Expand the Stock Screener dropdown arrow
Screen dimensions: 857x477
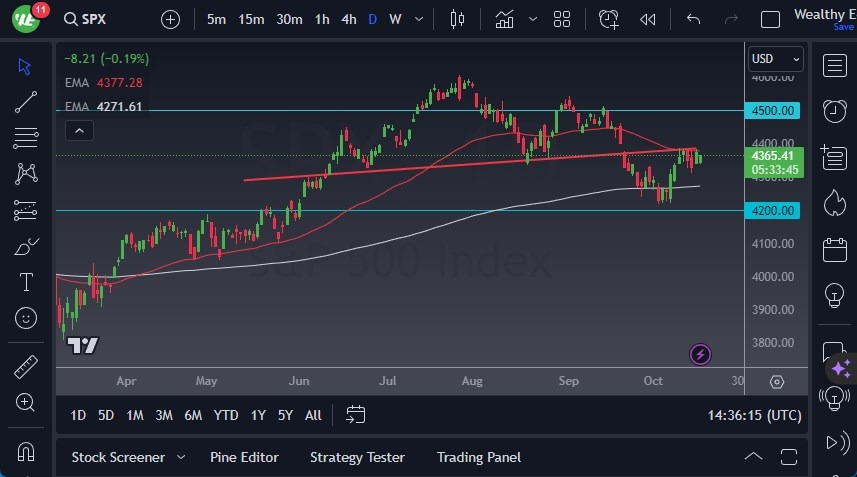click(x=181, y=457)
